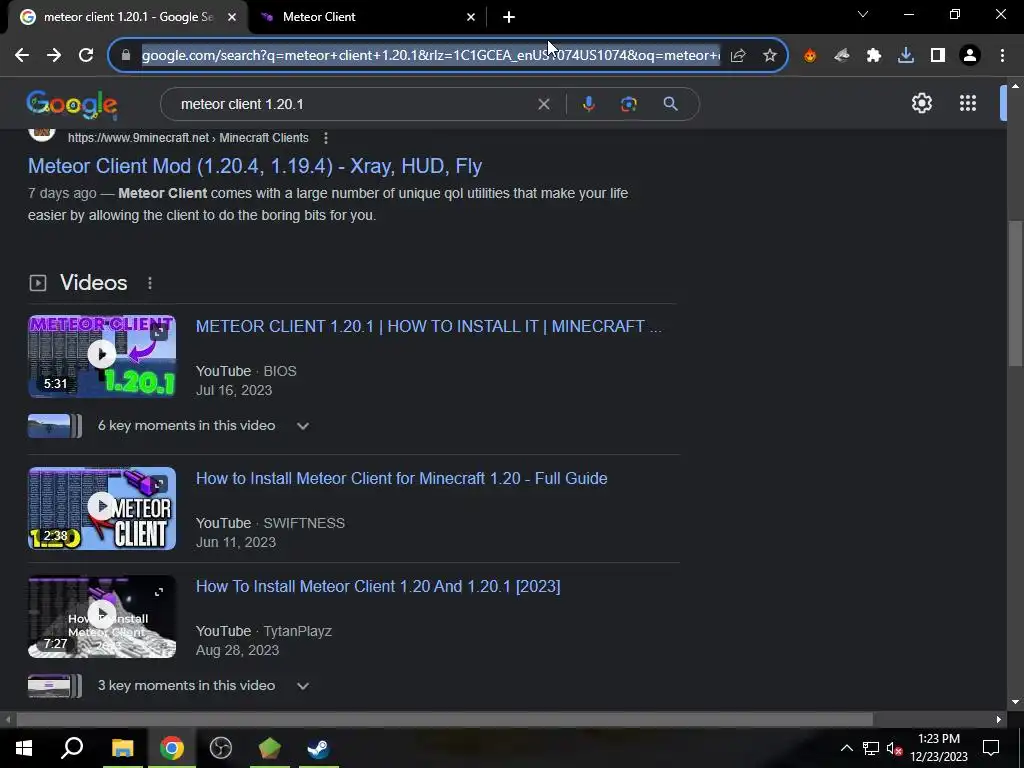Click the vertical page scrollbar
The image size is (1024, 768).
(1015, 294)
